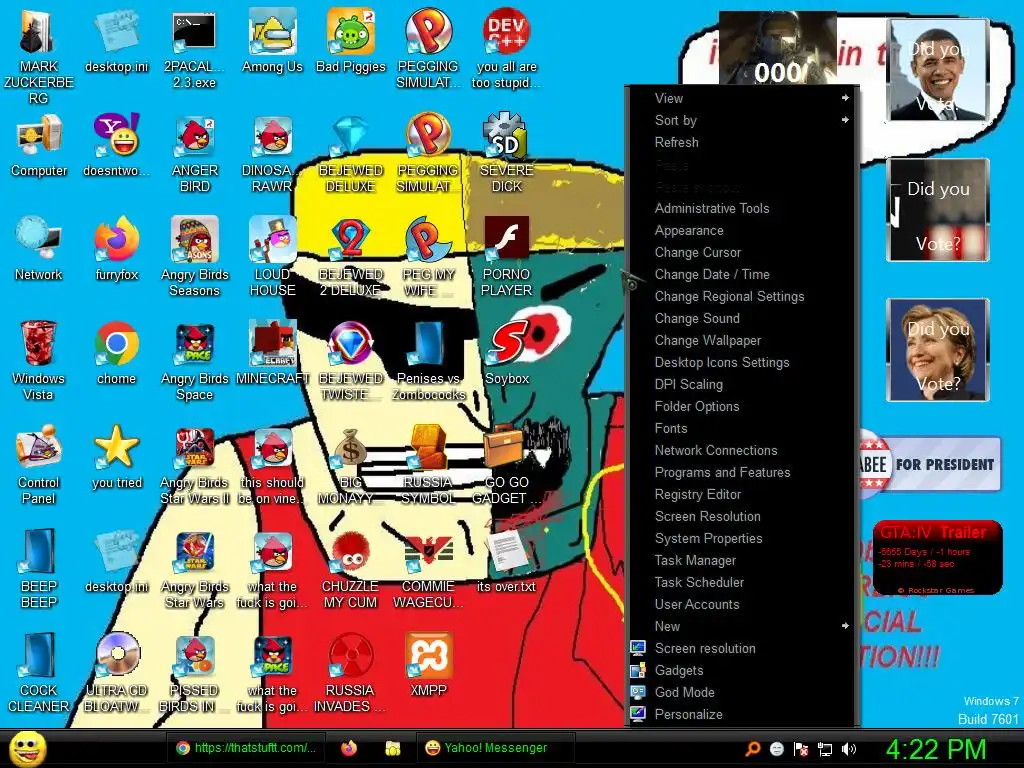Open the GO GO GADGET briefcase icon
Screen dimensions: 1024x768
[x=506, y=464]
